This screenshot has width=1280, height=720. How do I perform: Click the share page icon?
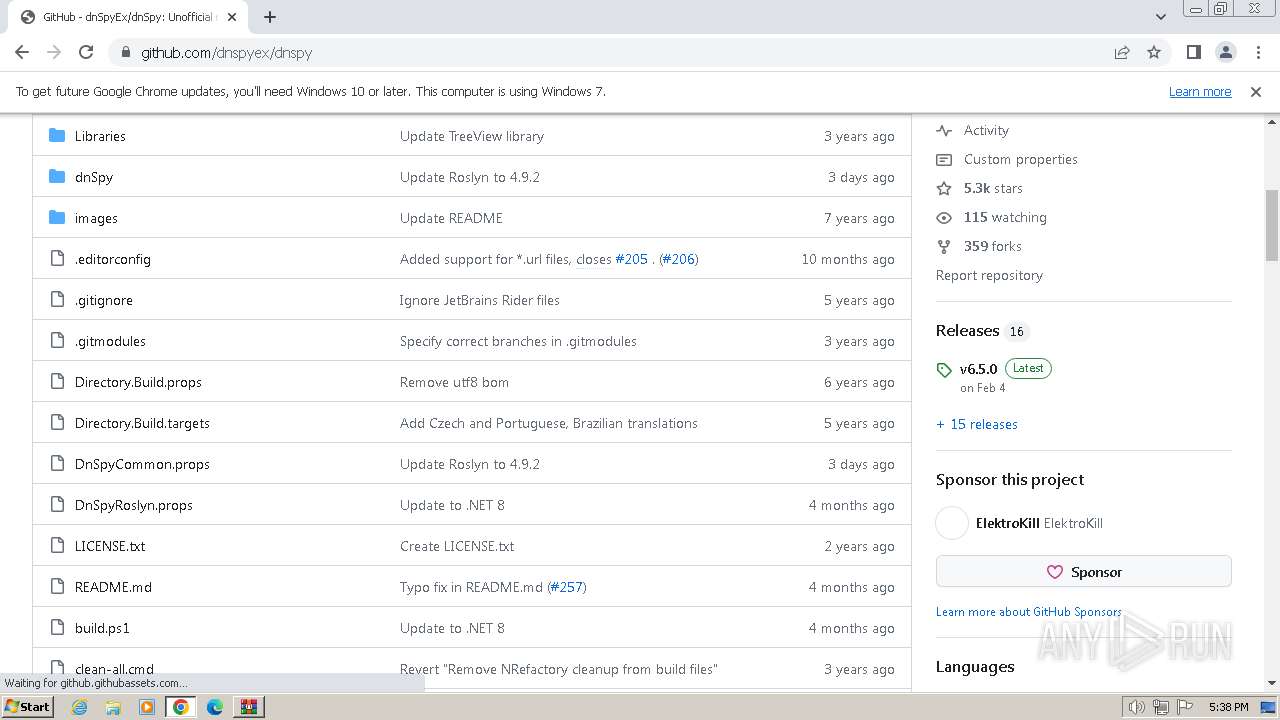coord(1122,53)
